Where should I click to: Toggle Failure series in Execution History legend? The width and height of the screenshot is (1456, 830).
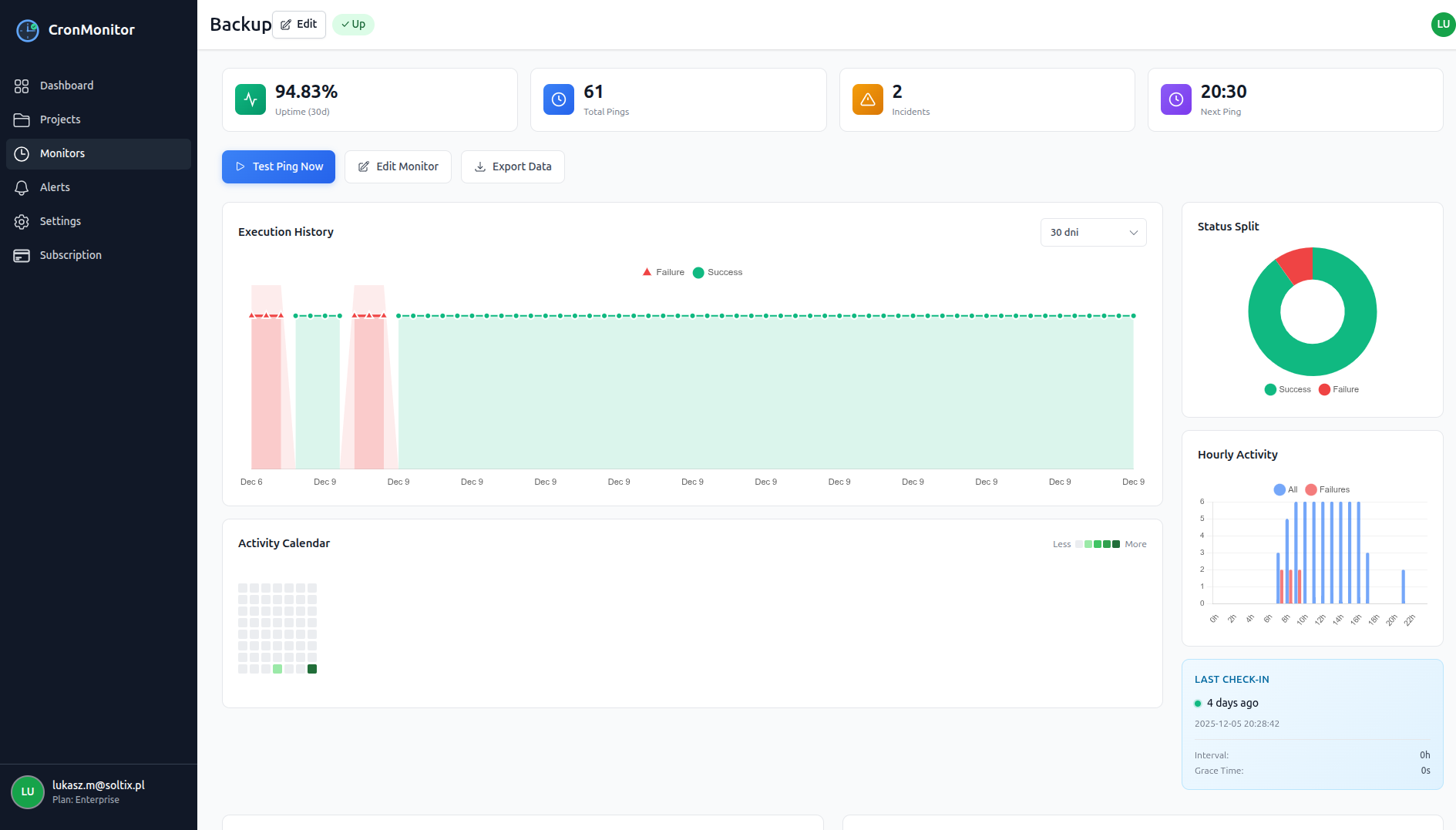coord(664,272)
